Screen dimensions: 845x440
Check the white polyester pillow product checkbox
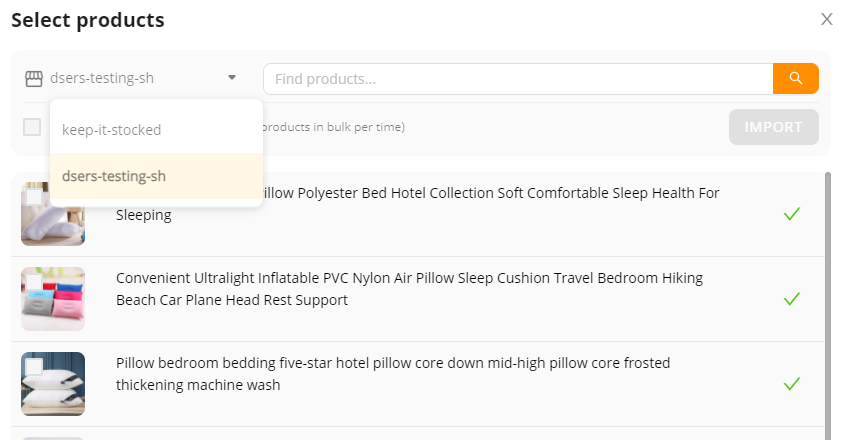(x=34, y=197)
